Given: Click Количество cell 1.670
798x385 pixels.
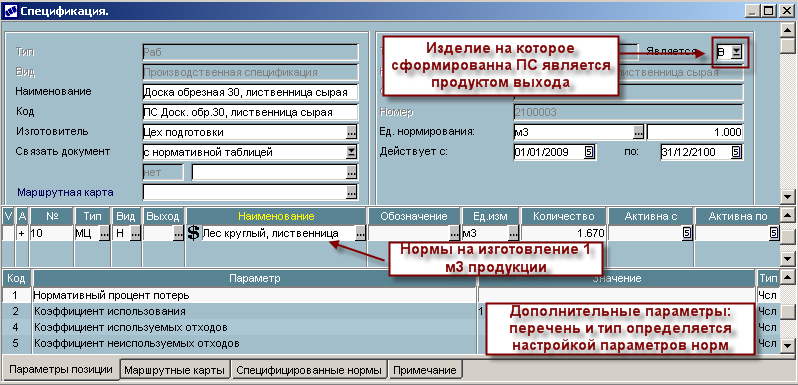Looking at the screenshot, I should tap(563, 234).
